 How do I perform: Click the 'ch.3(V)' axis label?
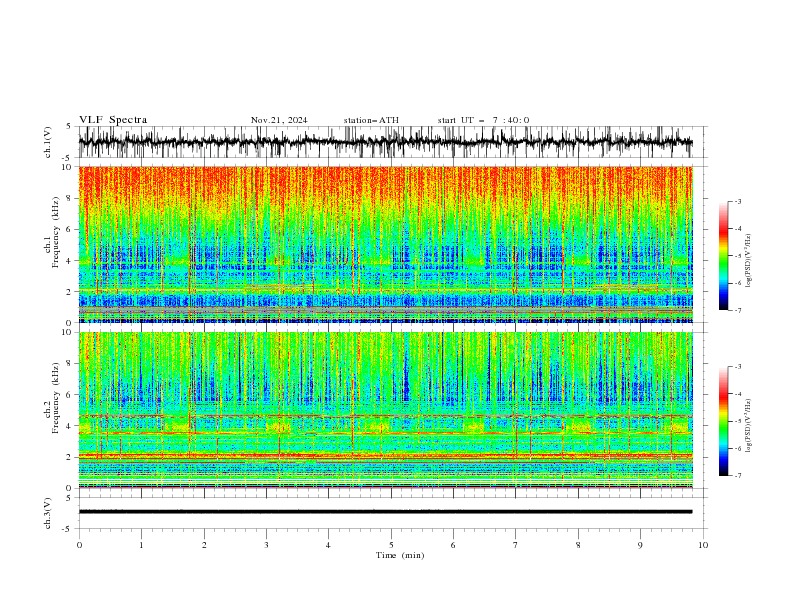click(48, 513)
